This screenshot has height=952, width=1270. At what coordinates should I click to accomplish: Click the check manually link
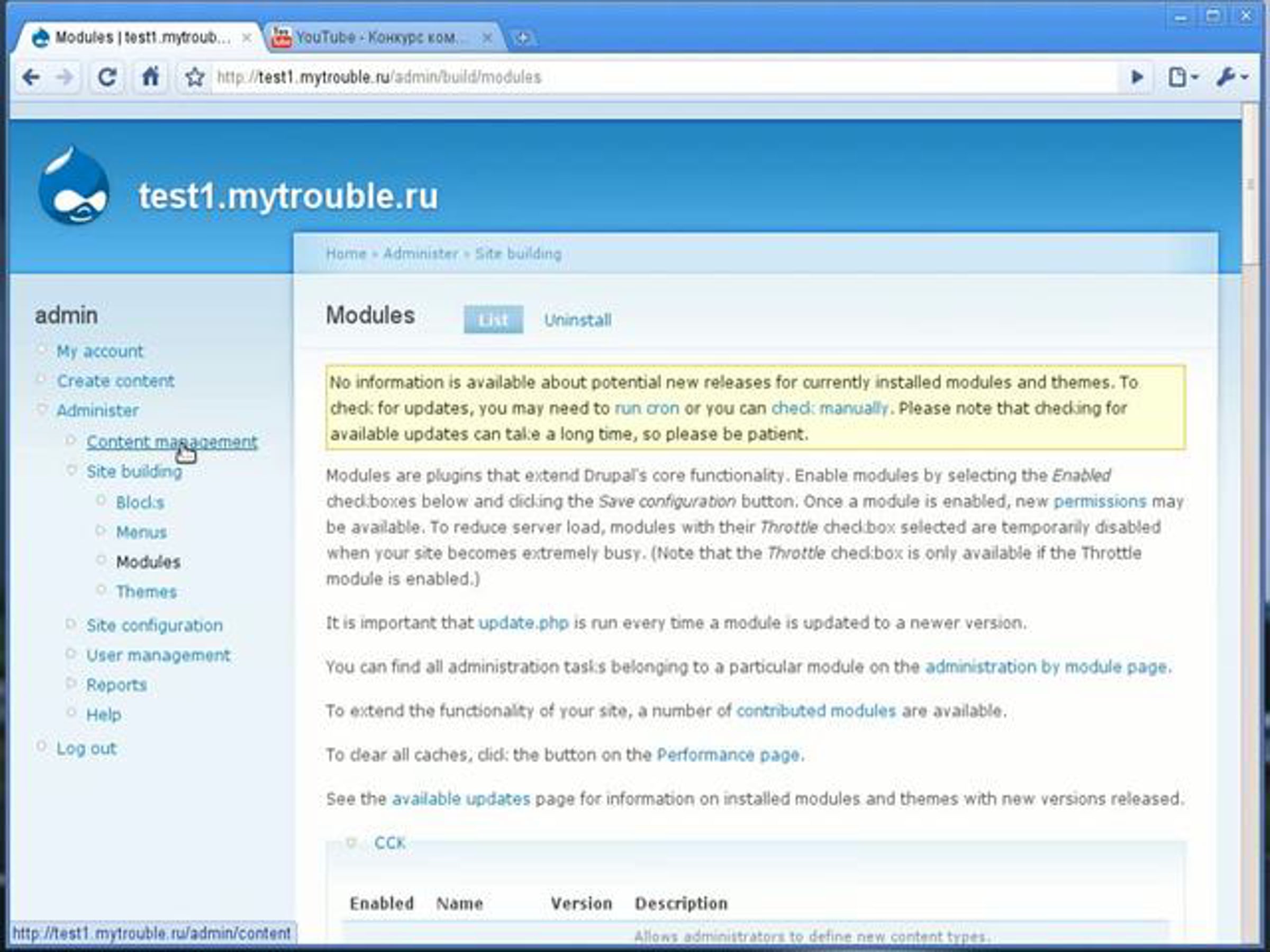(x=830, y=409)
